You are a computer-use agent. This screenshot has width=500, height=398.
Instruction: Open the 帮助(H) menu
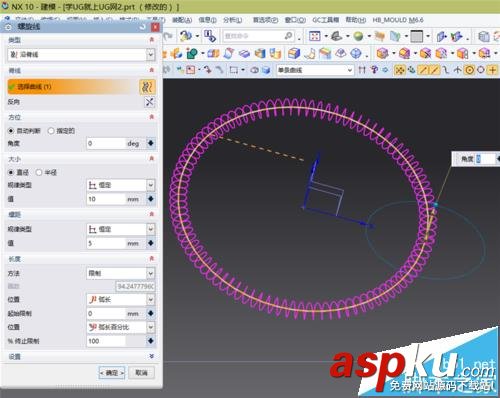(x=356, y=20)
